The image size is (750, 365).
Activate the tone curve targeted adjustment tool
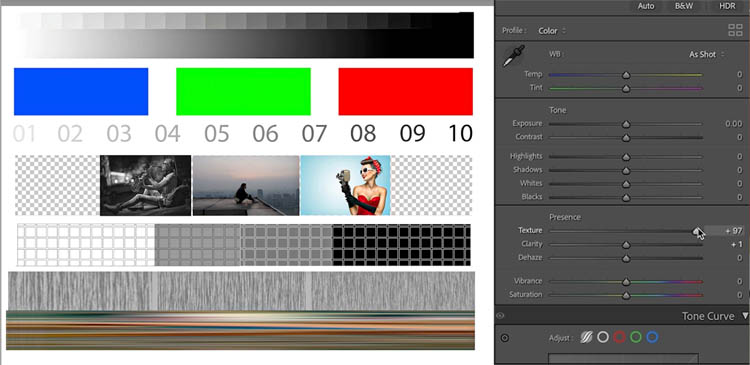[504, 338]
